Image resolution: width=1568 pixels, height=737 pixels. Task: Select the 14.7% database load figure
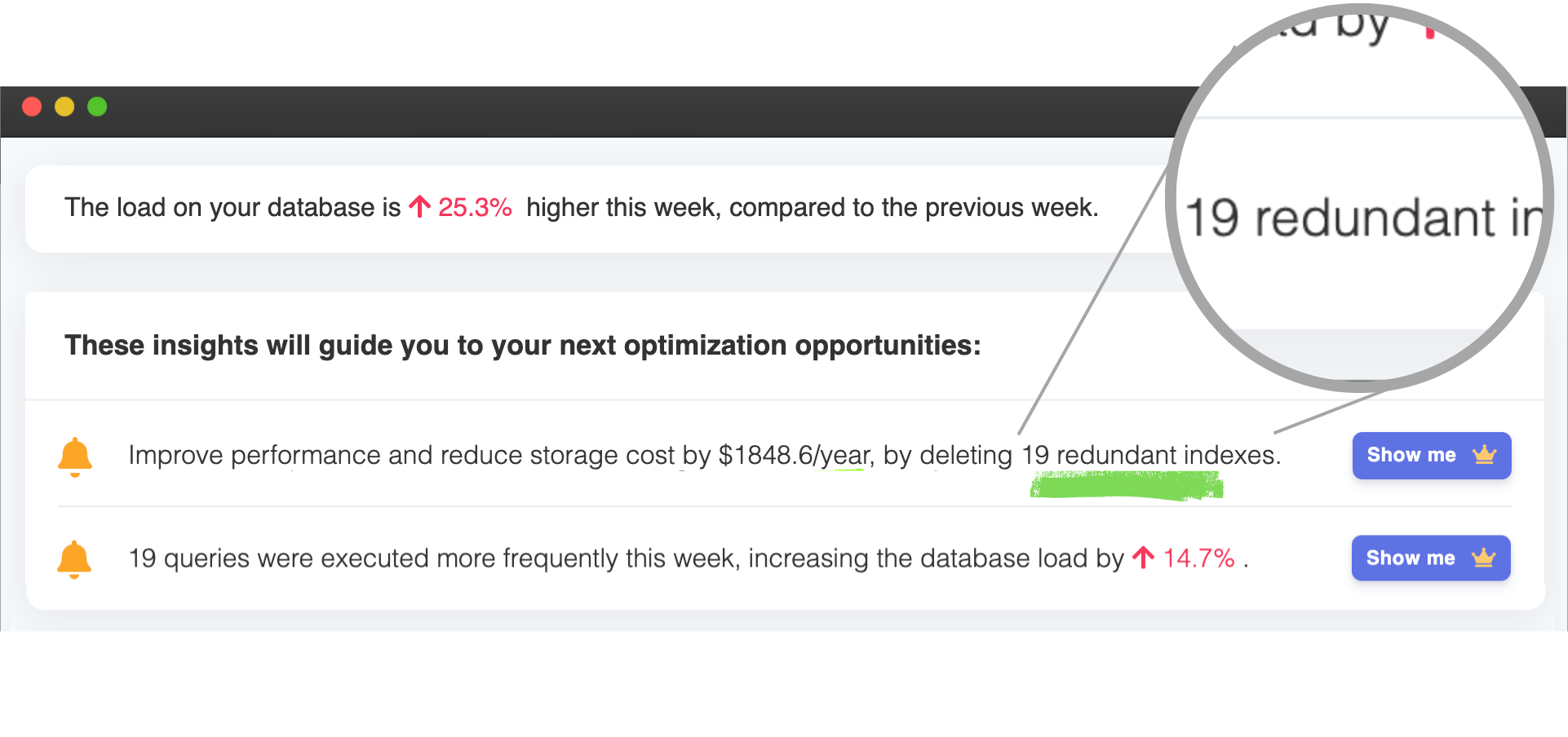[x=1198, y=558]
